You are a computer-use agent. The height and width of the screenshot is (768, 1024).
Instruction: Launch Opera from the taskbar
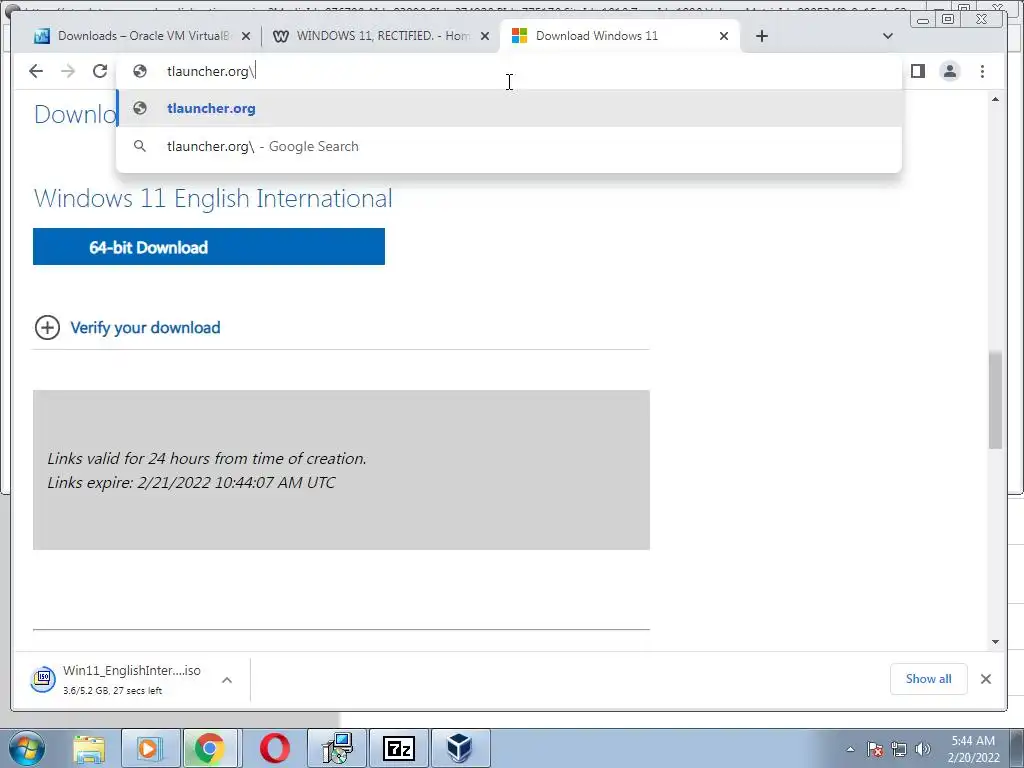coord(274,748)
